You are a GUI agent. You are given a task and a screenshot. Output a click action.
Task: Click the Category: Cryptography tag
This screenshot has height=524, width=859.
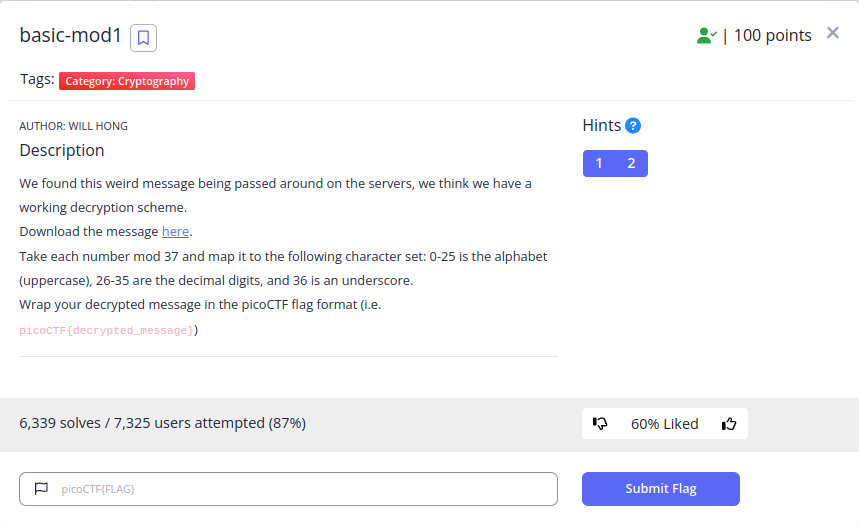[127, 81]
